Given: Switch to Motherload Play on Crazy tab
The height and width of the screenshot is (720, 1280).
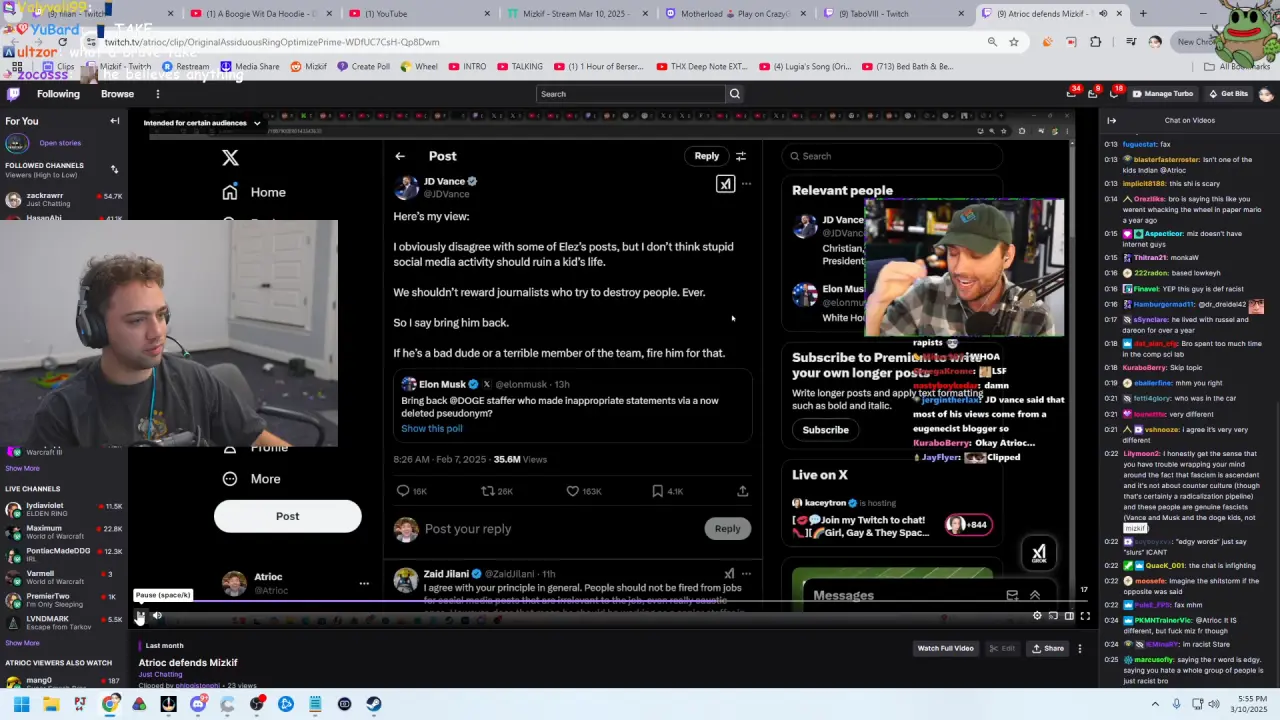Looking at the screenshot, I should (x=735, y=13).
